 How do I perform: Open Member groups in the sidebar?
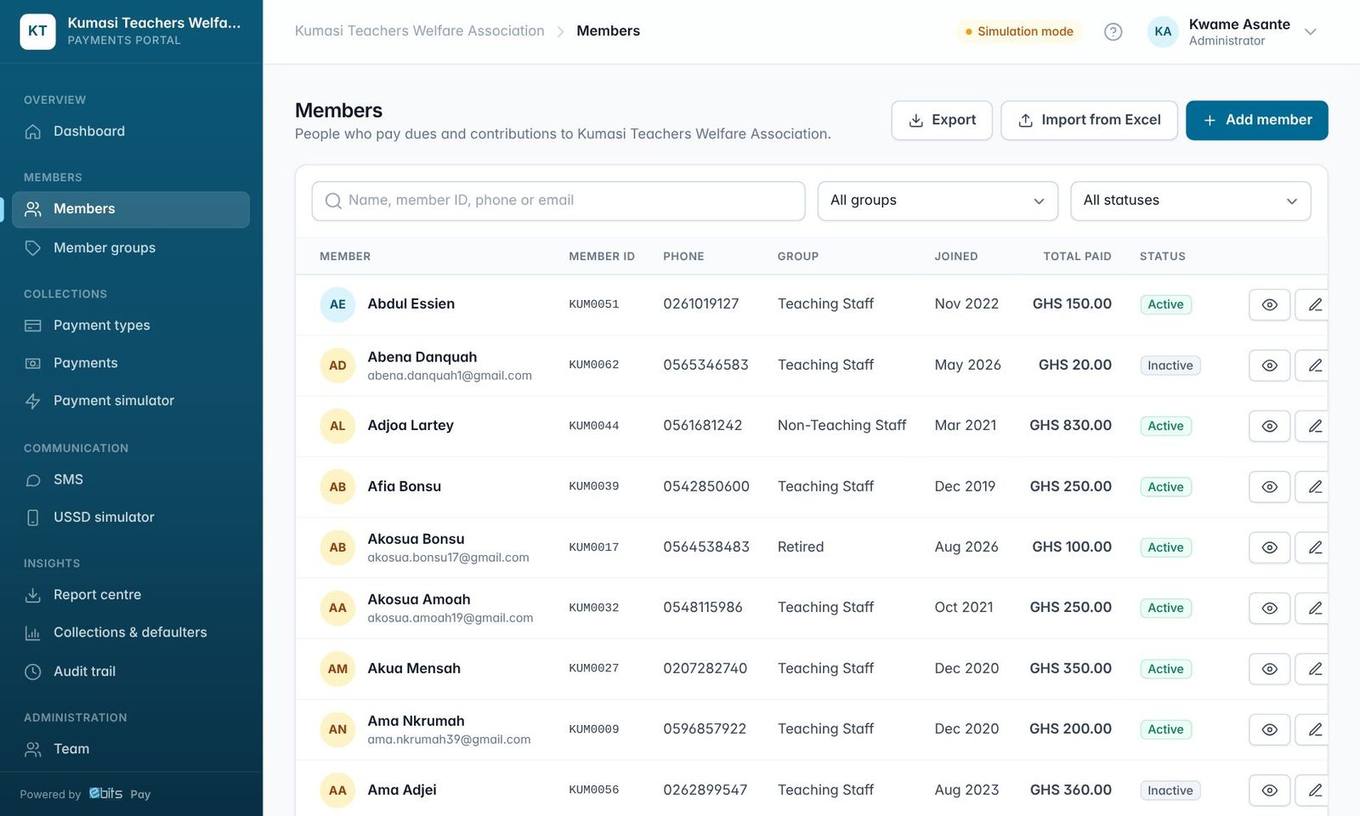(x=131, y=248)
